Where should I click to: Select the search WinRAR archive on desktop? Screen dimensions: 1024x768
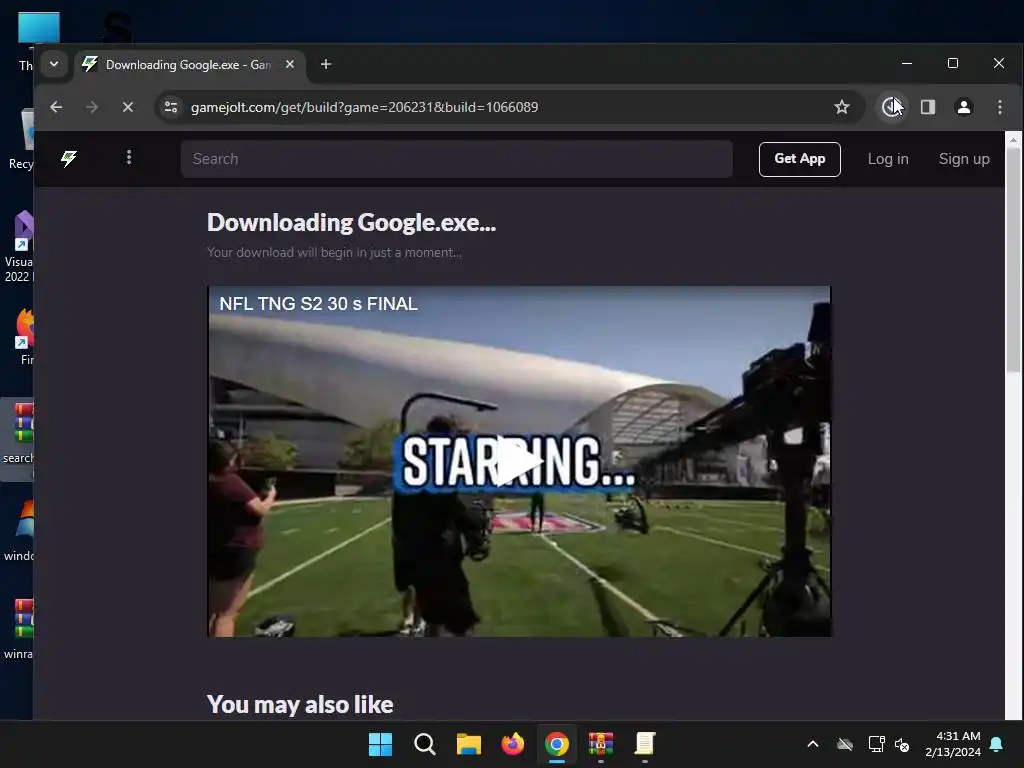tap(18, 439)
